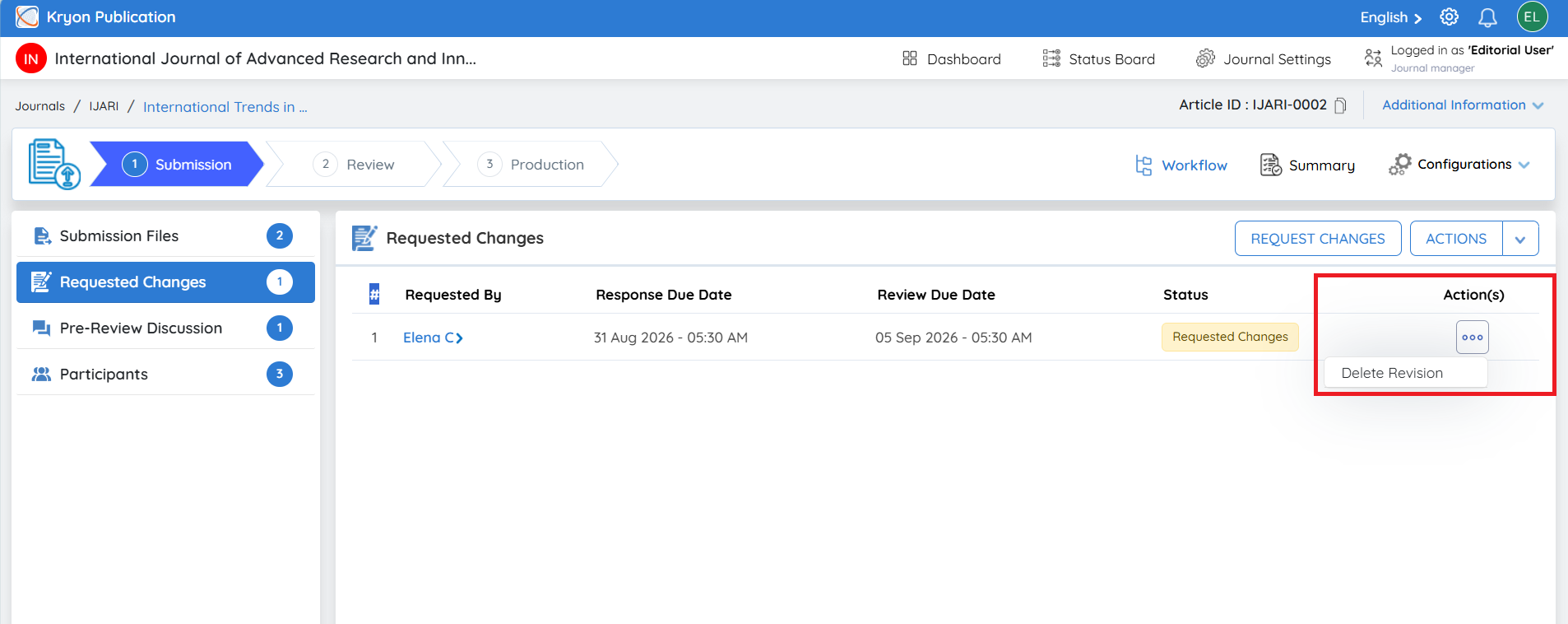
Task: Click the hash column header icon
Action: tap(374, 294)
